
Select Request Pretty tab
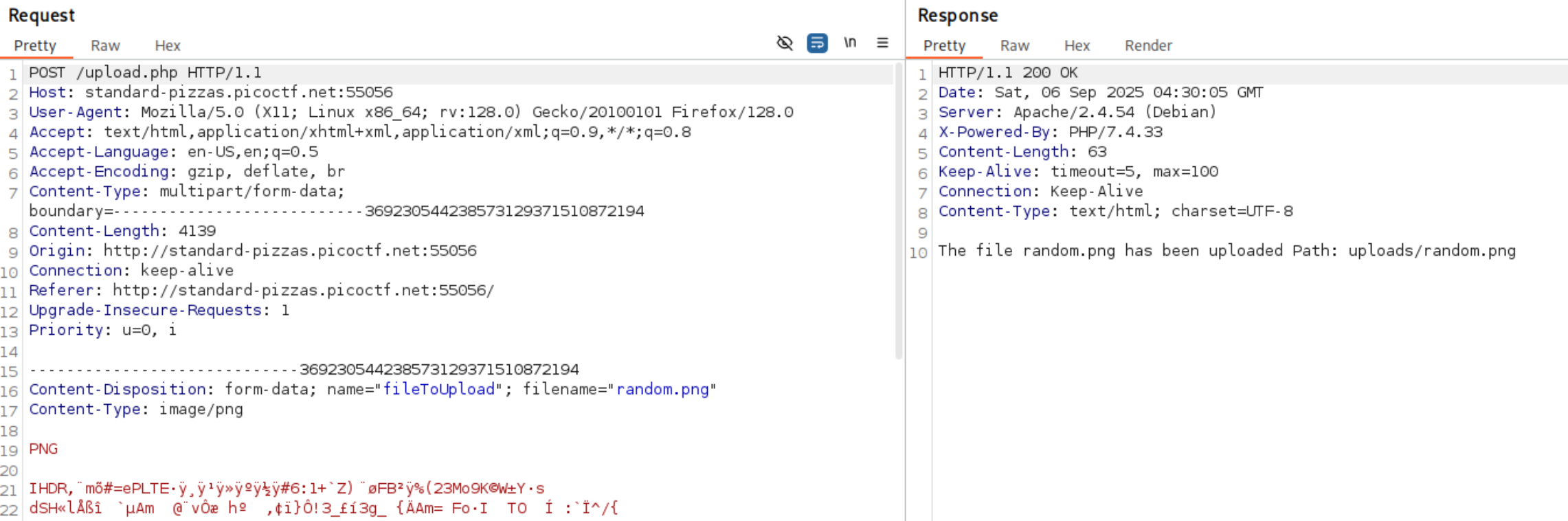tap(35, 45)
